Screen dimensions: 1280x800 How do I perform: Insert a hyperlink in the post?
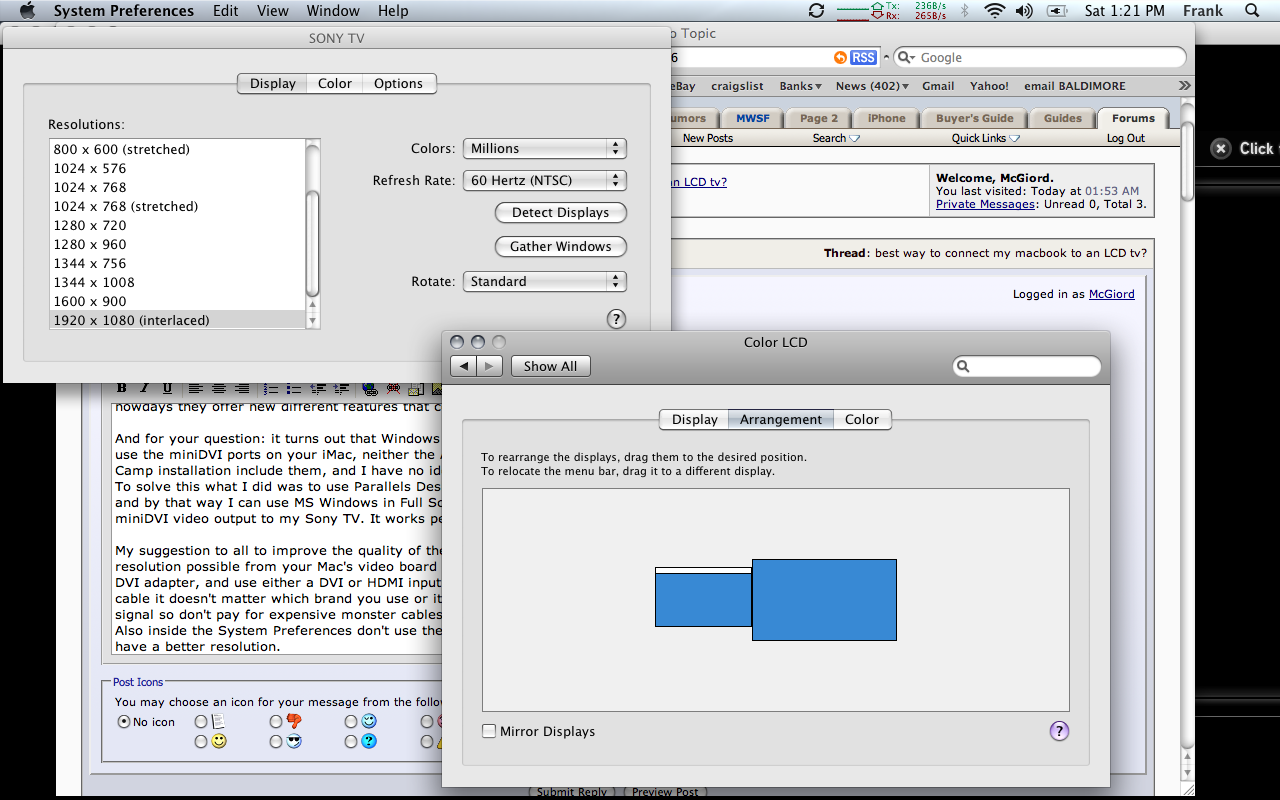click(x=370, y=389)
